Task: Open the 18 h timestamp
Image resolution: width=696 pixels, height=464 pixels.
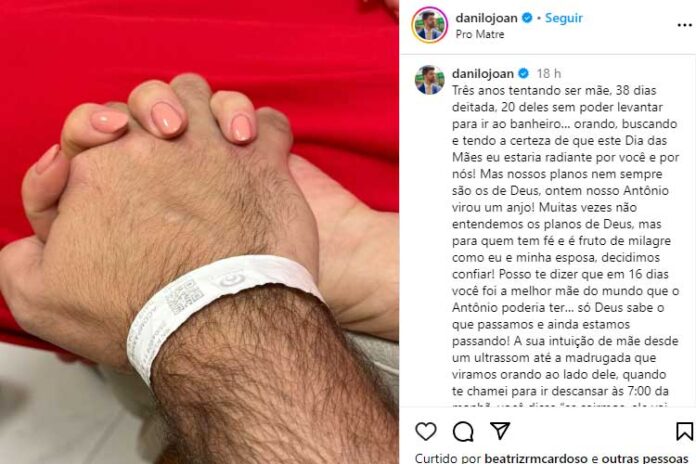Action: (x=549, y=73)
